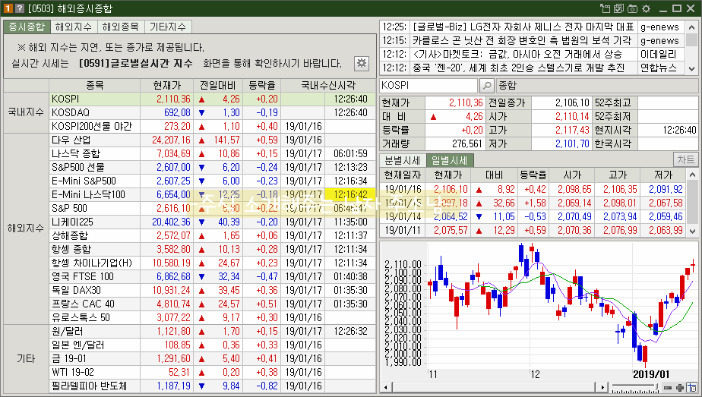Select the WTI 19-02 row
Viewport: 702px width, 397px height.
tap(213, 372)
